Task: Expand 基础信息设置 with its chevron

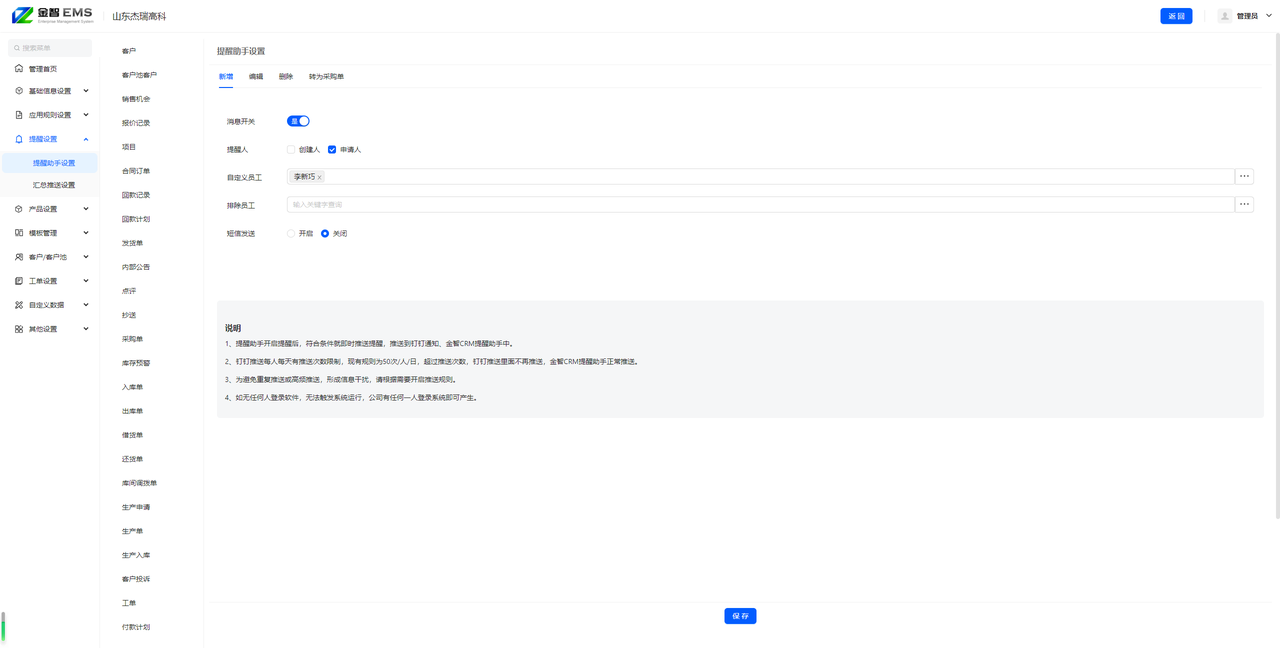Action: pyautogui.click(x=86, y=91)
